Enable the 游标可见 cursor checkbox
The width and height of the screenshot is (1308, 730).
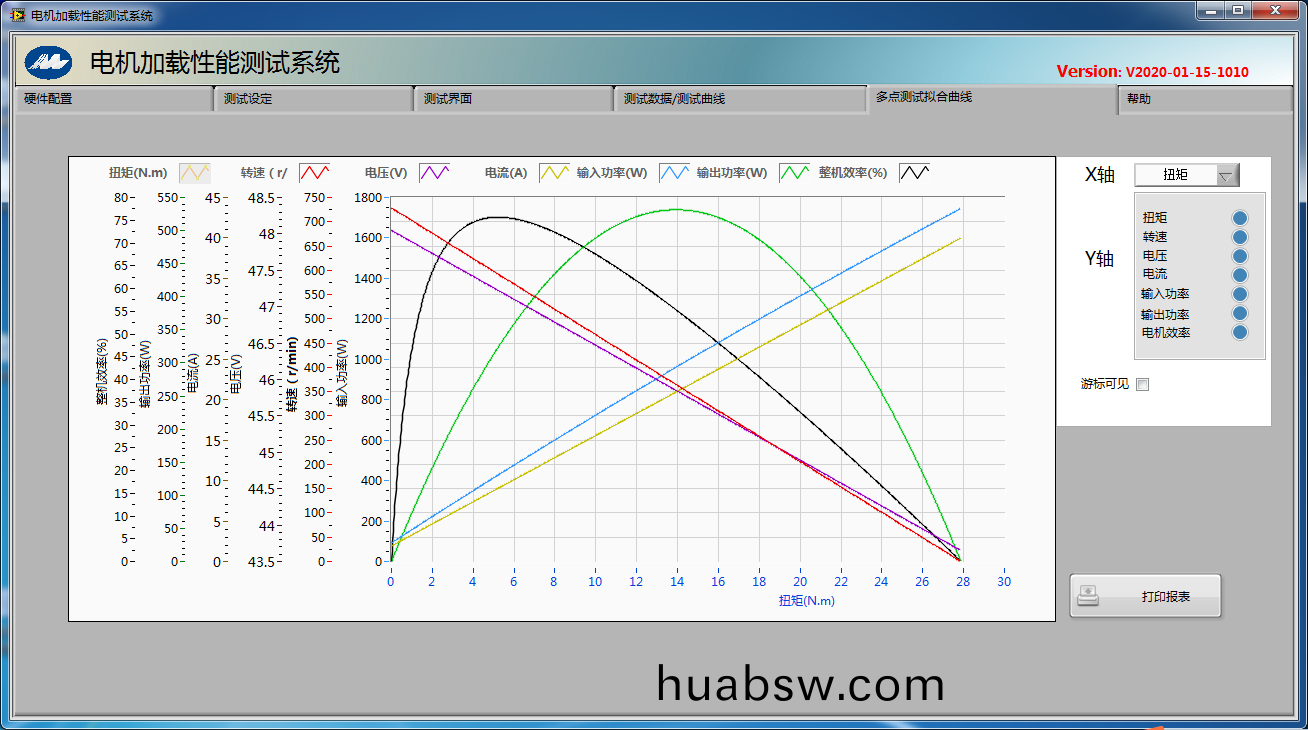[1143, 385]
